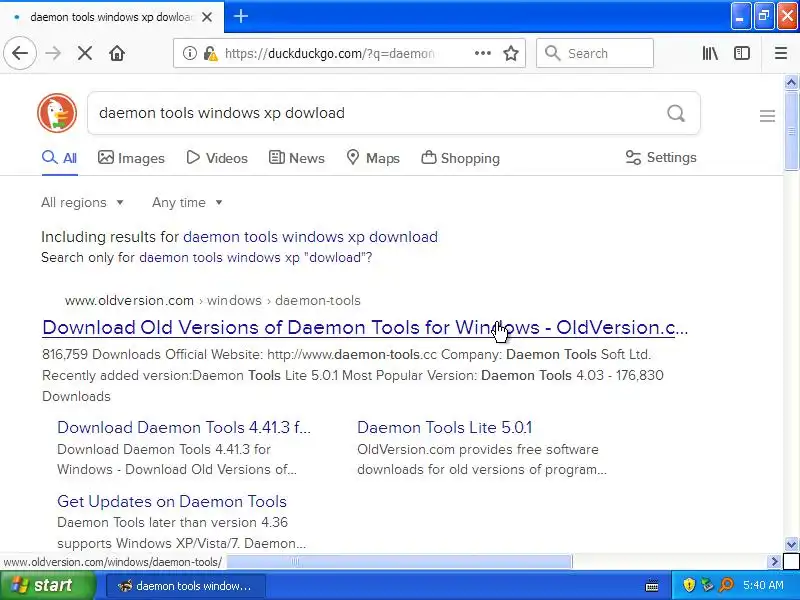Switch to the Shopping tab
Screen dimensions: 800x600
(460, 158)
